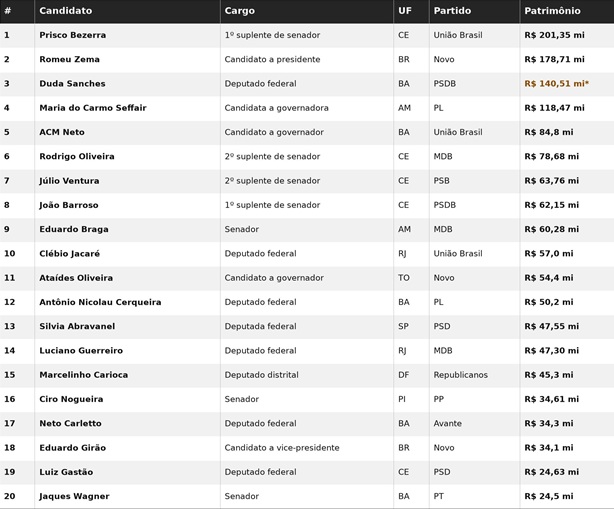Viewport: 614px width, 509px height.
Task: Click the value R$ 78,68 mi
Action: (x=552, y=156)
